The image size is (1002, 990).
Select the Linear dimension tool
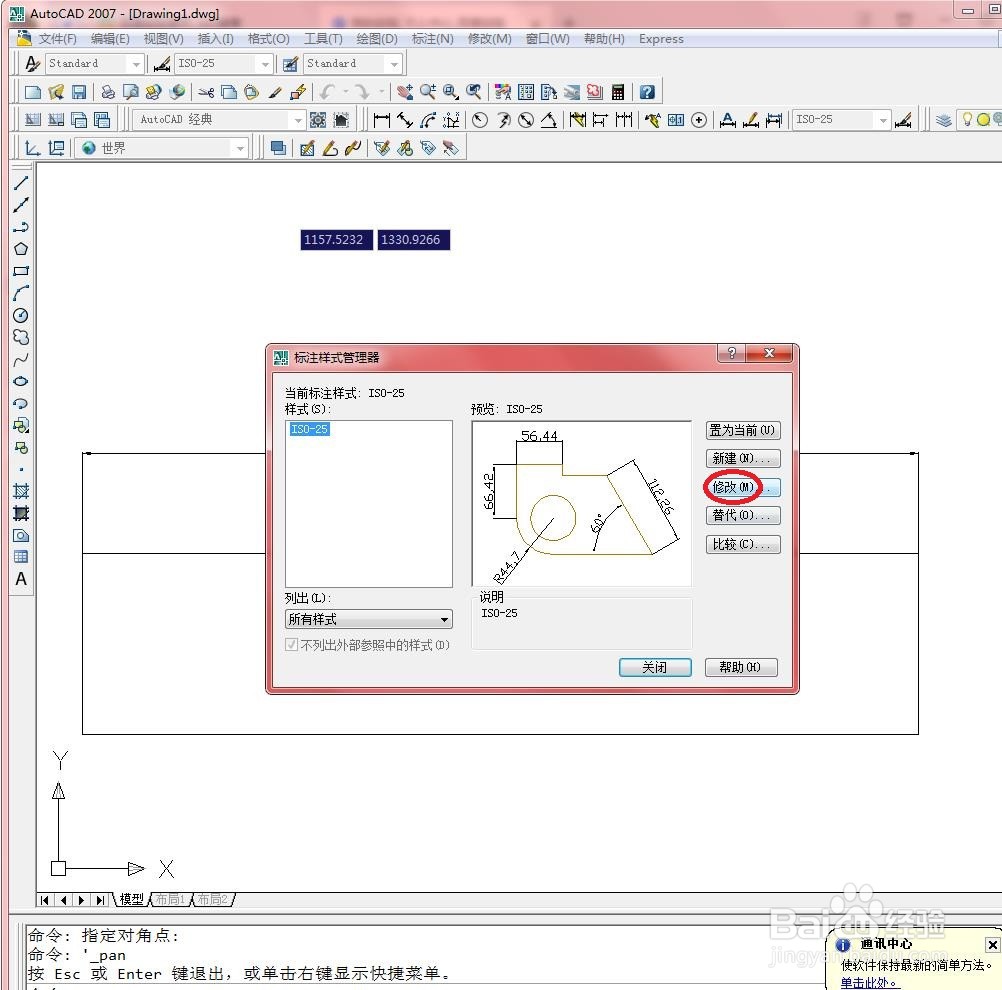pyautogui.click(x=382, y=120)
